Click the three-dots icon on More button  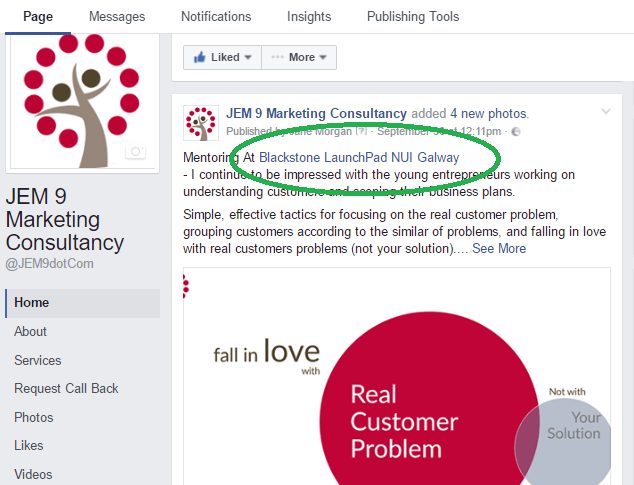coord(277,57)
